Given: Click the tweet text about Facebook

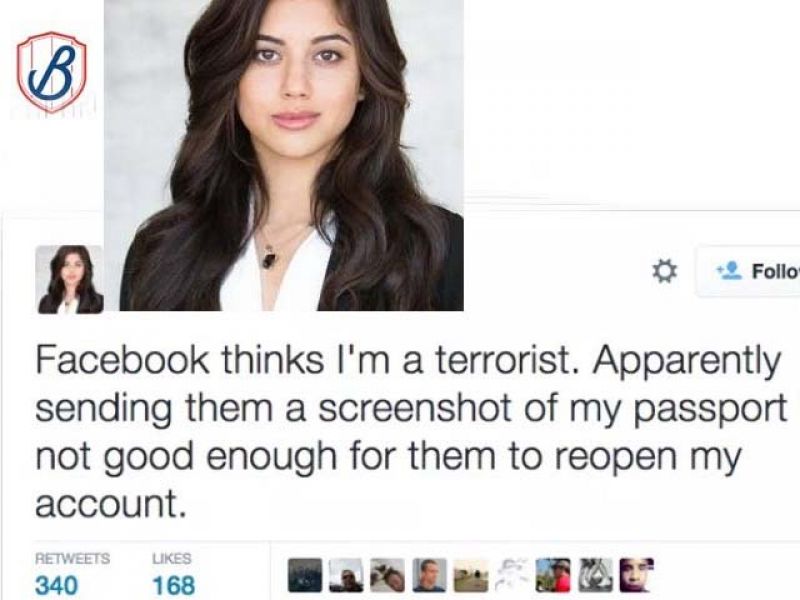Looking at the screenshot, I should [411, 432].
